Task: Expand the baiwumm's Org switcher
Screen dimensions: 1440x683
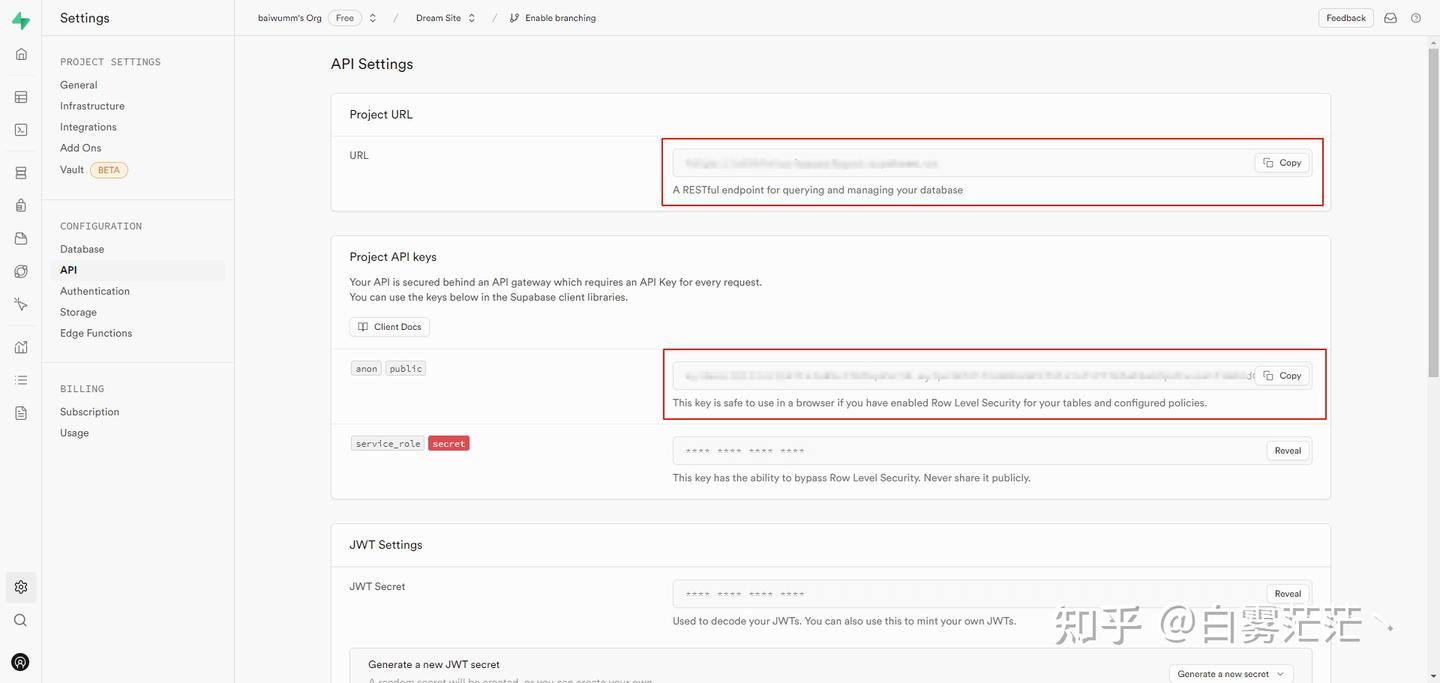Action: pyautogui.click(x=372, y=18)
